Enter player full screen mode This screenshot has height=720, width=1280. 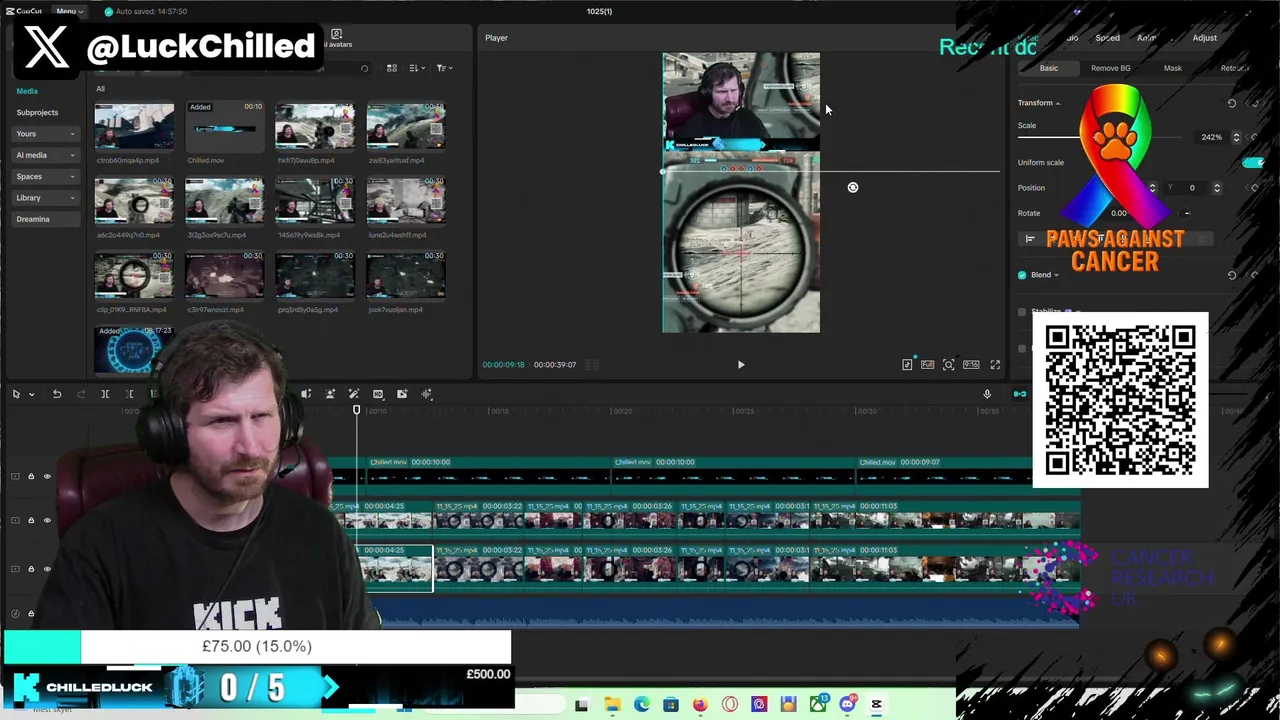coord(995,365)
